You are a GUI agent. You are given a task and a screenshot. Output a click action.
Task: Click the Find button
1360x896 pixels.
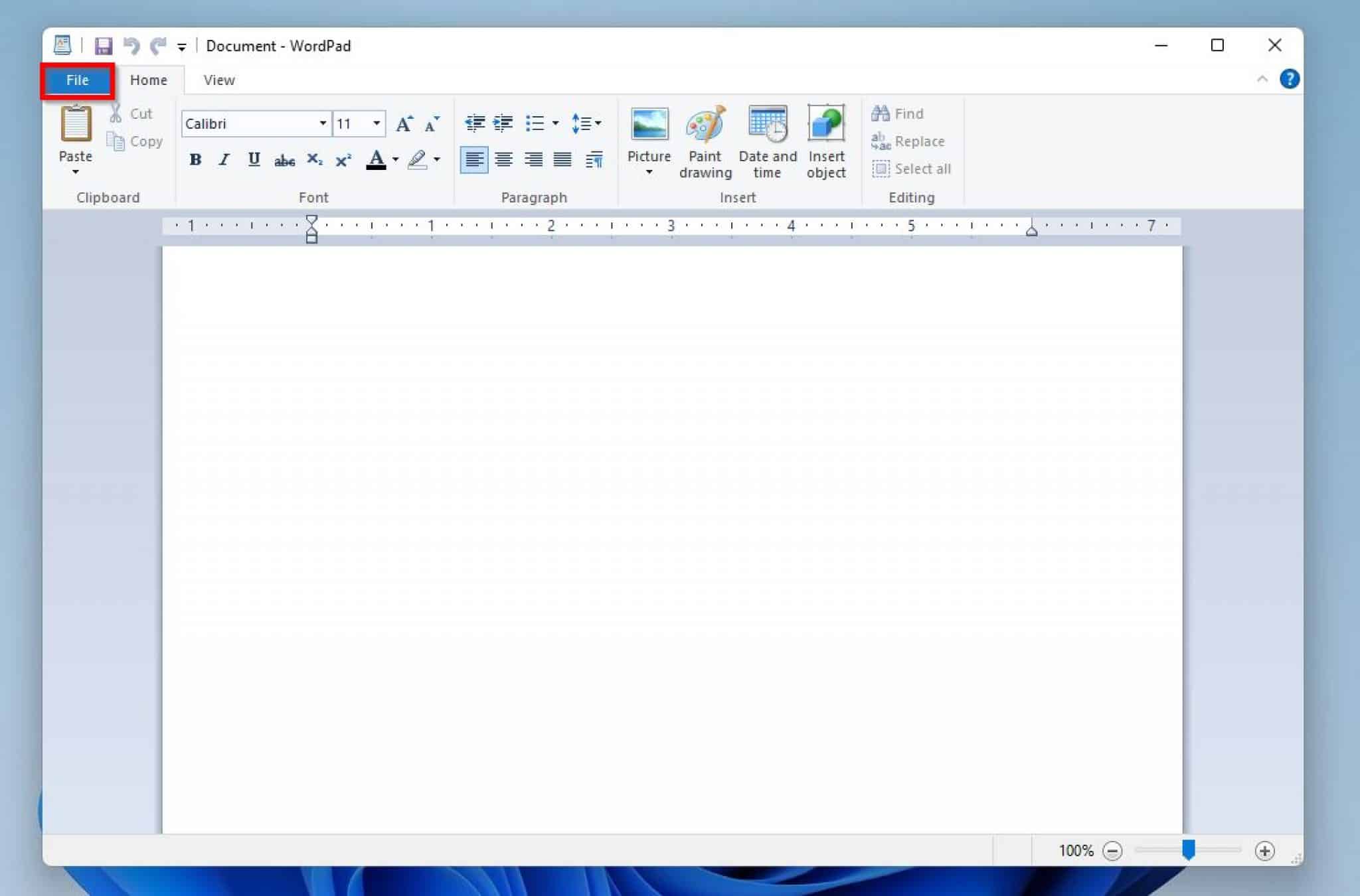click(897, 113)
